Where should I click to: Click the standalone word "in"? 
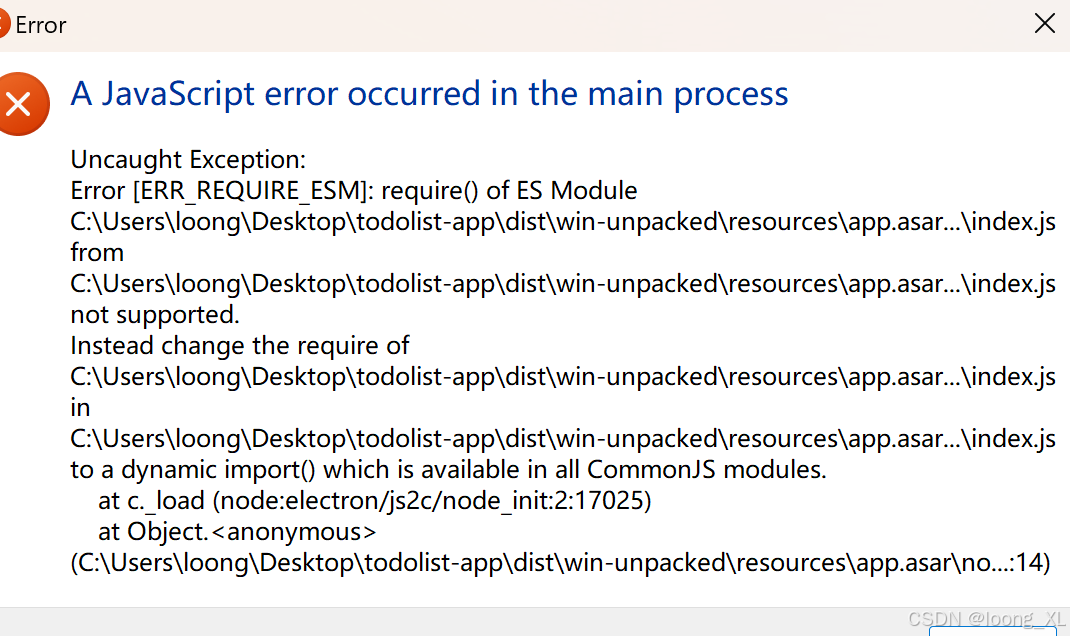[x=80, y=408]
